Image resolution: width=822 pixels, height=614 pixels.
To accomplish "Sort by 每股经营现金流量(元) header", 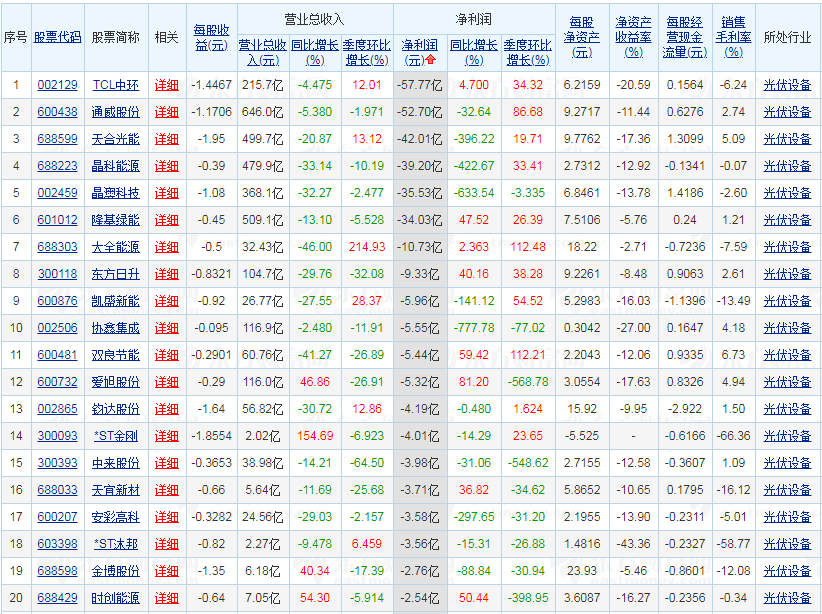I will point(685,38).
